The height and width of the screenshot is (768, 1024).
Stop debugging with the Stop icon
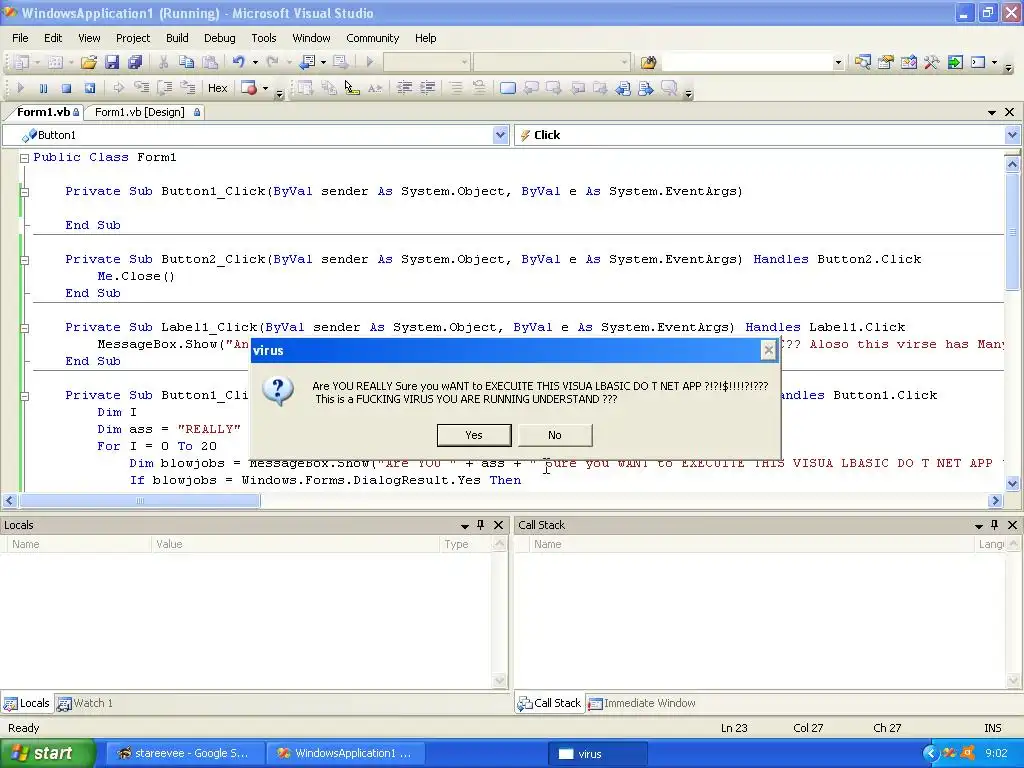(x=66, y=88)
